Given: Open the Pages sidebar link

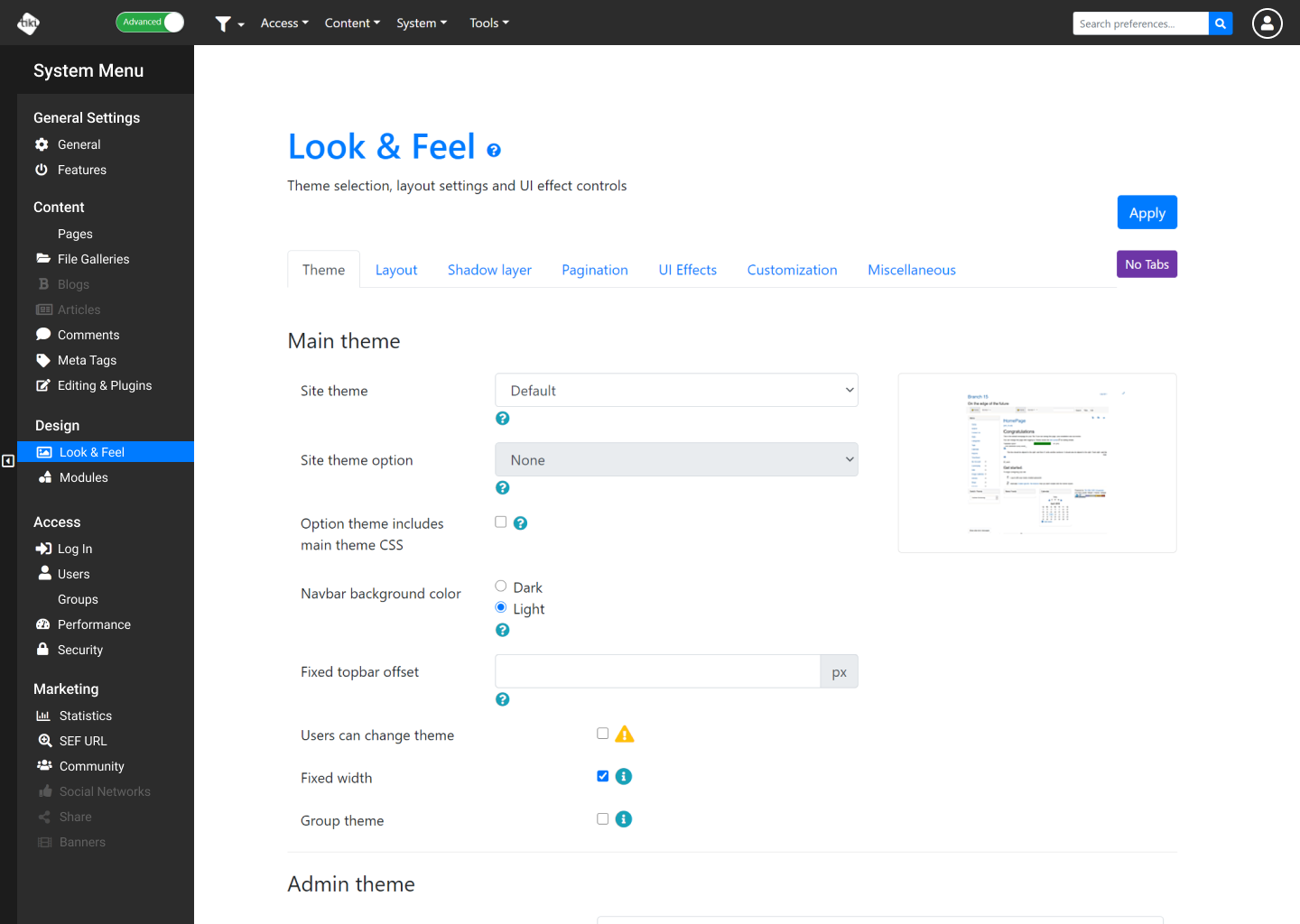Looking at the screenshot, I should pyautogui.click(x=75, y=234).
